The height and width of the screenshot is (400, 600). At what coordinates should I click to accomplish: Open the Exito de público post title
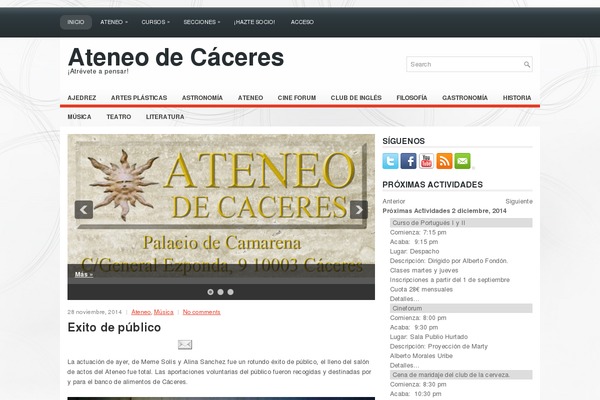tap(114, 328)
